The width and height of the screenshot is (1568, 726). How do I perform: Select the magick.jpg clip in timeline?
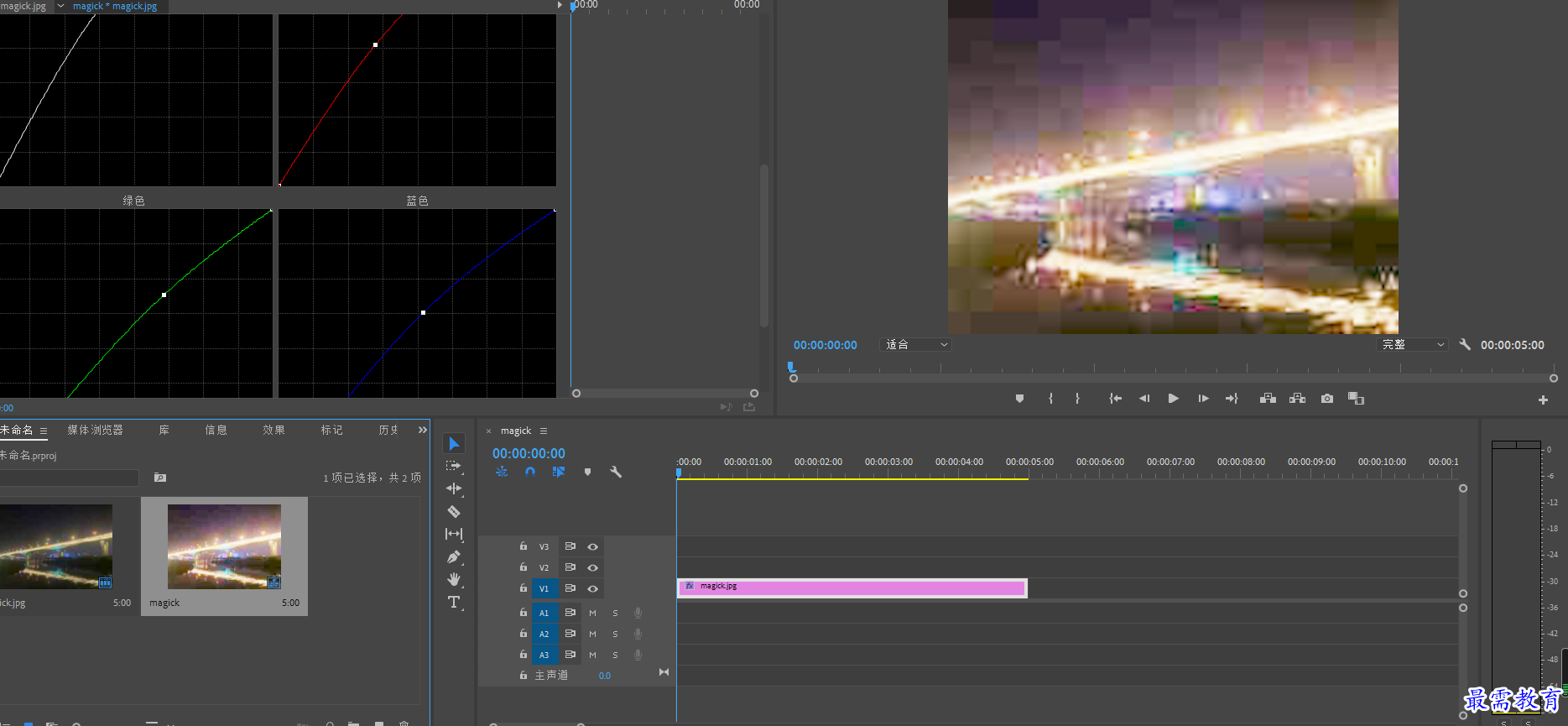852,588
